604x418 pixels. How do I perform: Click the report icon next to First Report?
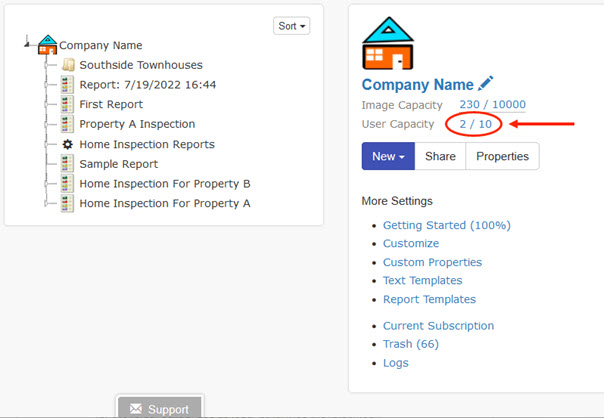pyautogui.click(x=68, y=104)
